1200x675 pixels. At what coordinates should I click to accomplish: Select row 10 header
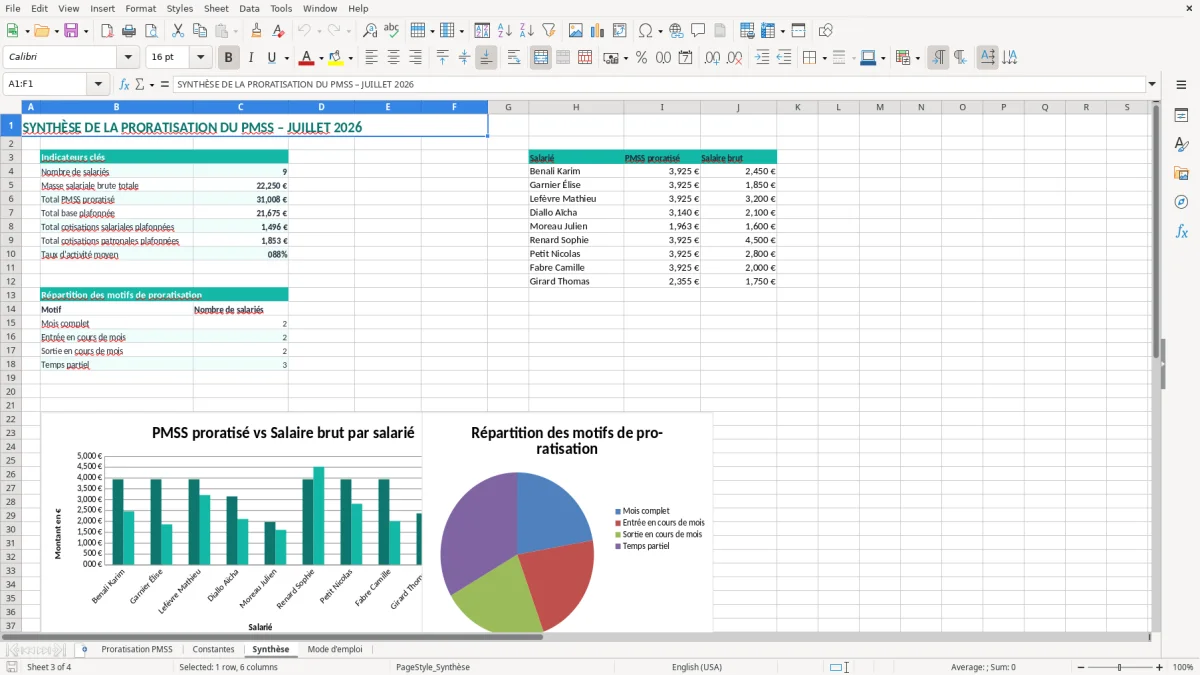point(11,254)
